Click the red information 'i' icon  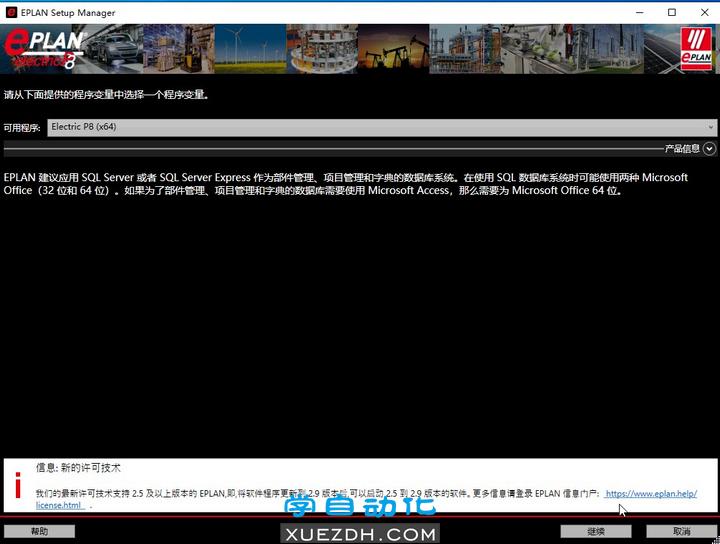[18, 485]
